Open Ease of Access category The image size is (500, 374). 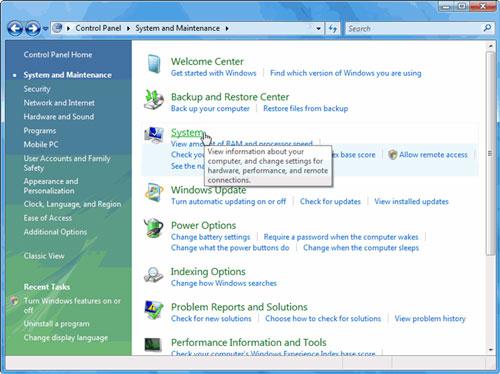point(48,218)
